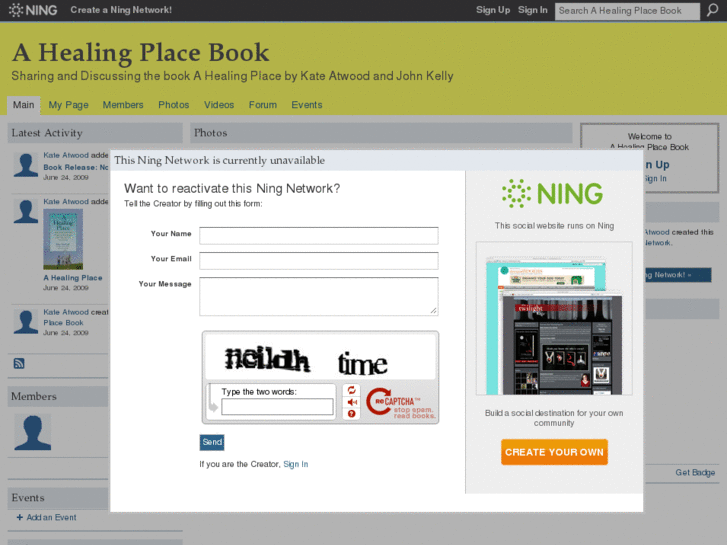Go to the Forum tab

pos(263,105)
